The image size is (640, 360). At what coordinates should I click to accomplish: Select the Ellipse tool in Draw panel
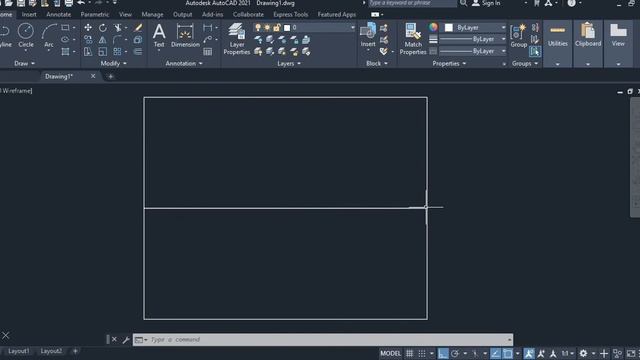coord(65,40)
